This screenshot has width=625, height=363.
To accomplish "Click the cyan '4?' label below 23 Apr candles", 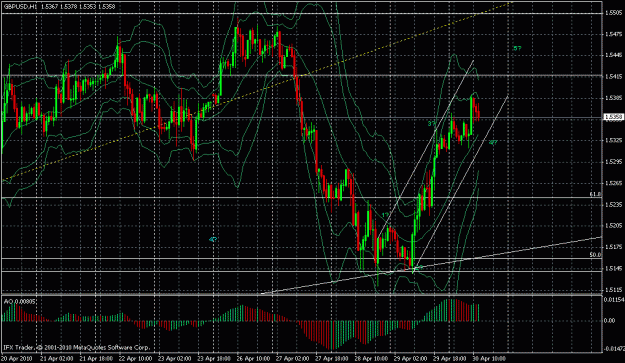I will pyautogui.click(x=213, y=239).
